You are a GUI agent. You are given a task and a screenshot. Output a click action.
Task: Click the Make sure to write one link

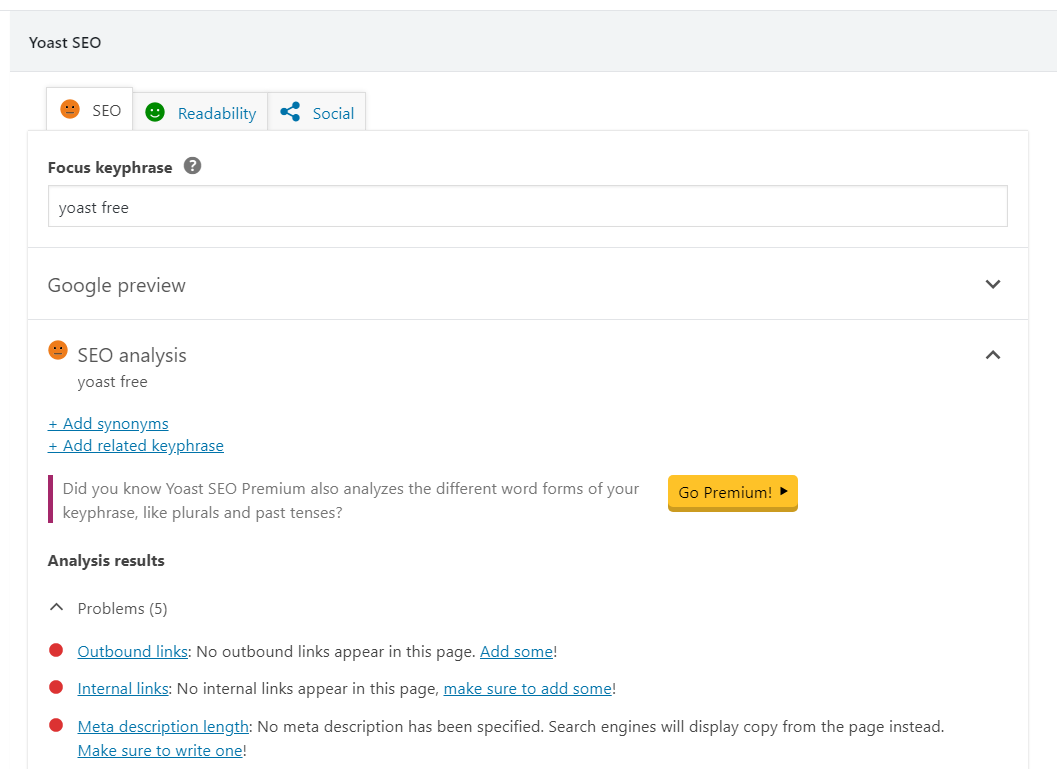coord(160,751)
